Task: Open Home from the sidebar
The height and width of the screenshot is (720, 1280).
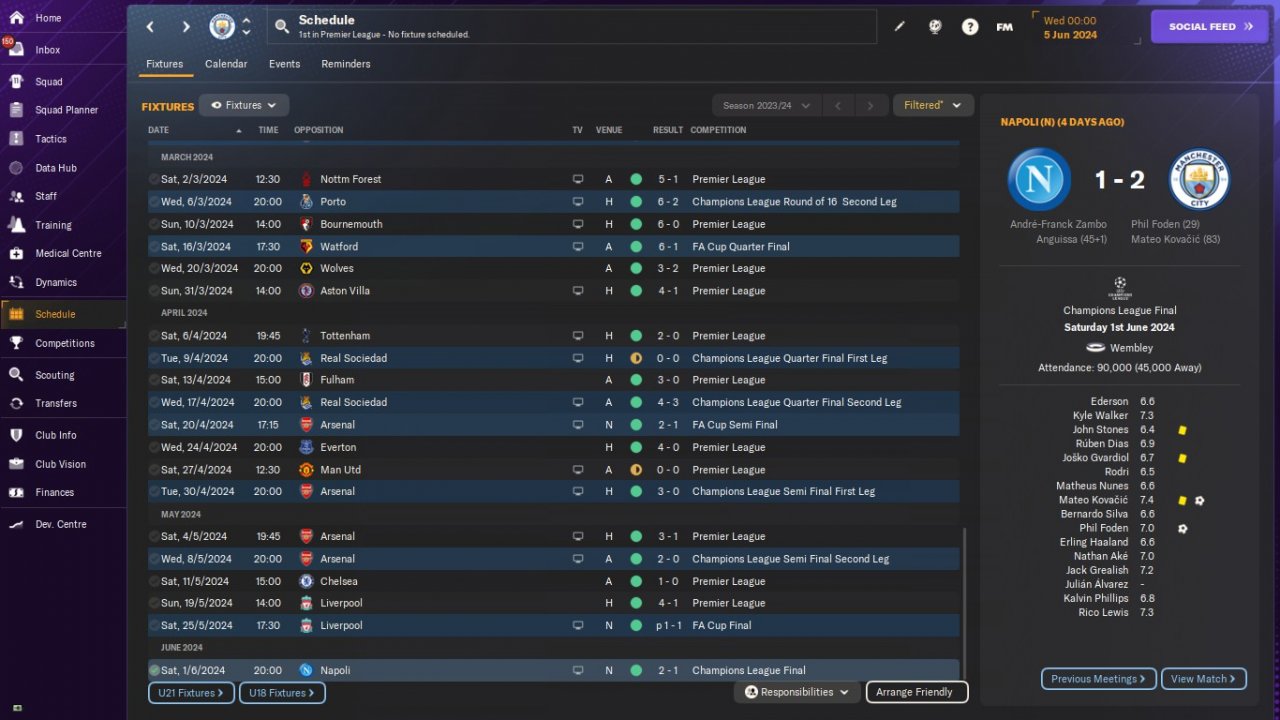Action: click(63, 18)
